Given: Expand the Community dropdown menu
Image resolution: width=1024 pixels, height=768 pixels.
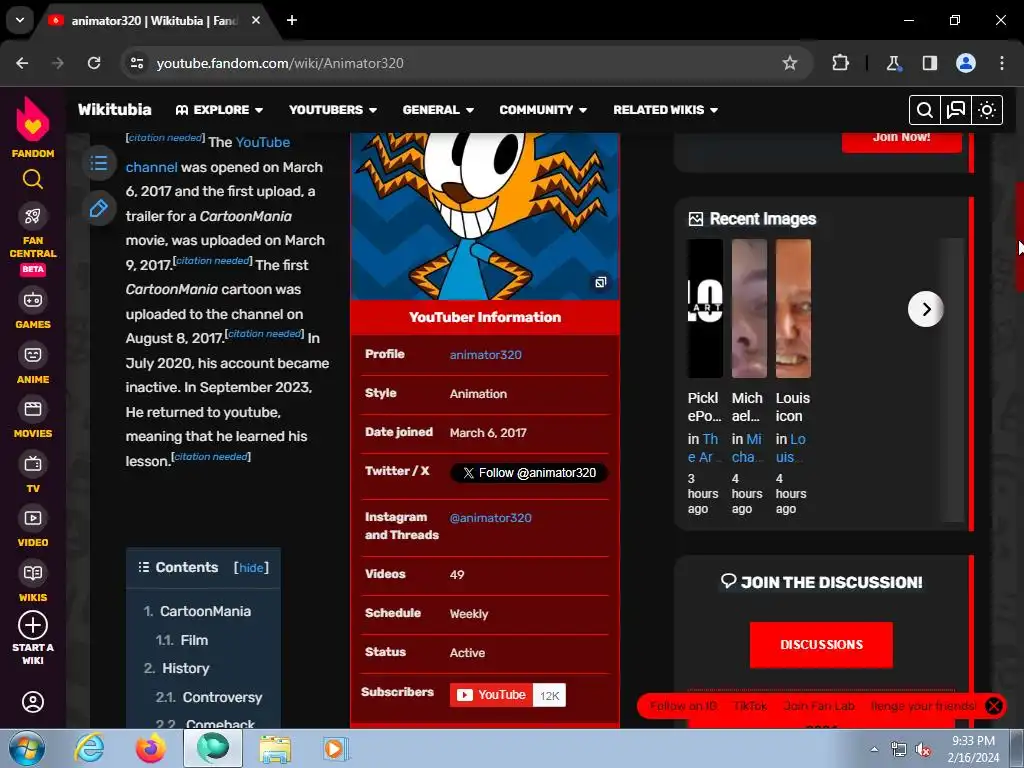Looking at the screenshot, I should (543, 110).
